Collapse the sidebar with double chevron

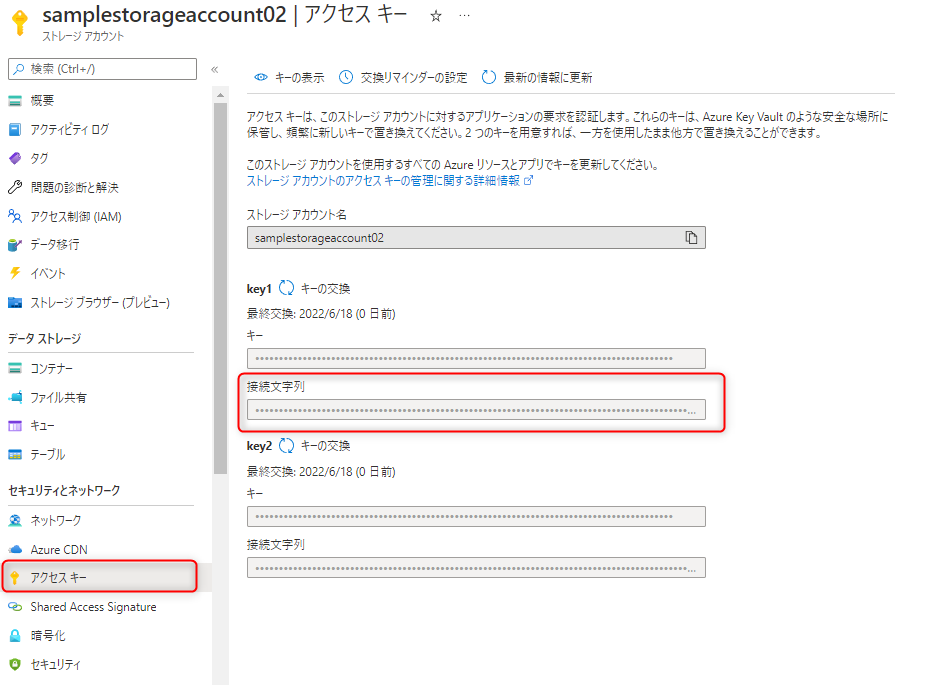214,69
